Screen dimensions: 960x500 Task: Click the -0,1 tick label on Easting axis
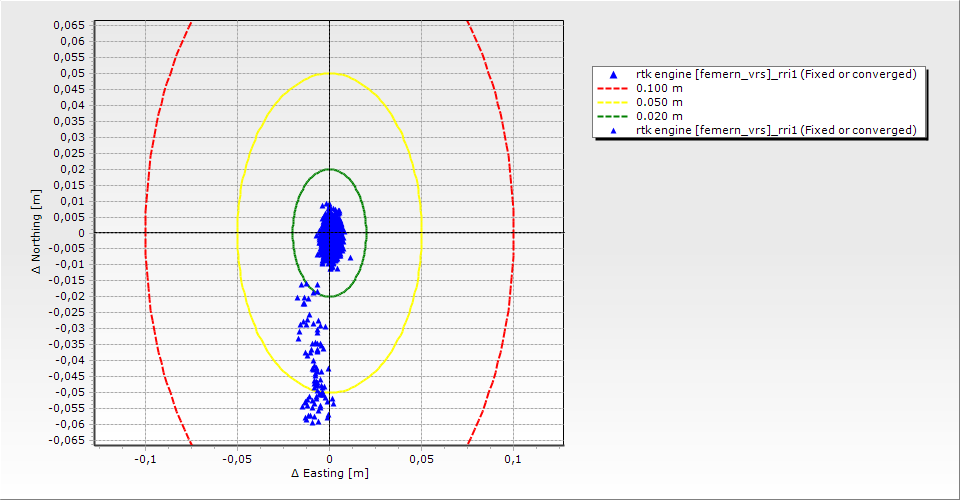145,459
